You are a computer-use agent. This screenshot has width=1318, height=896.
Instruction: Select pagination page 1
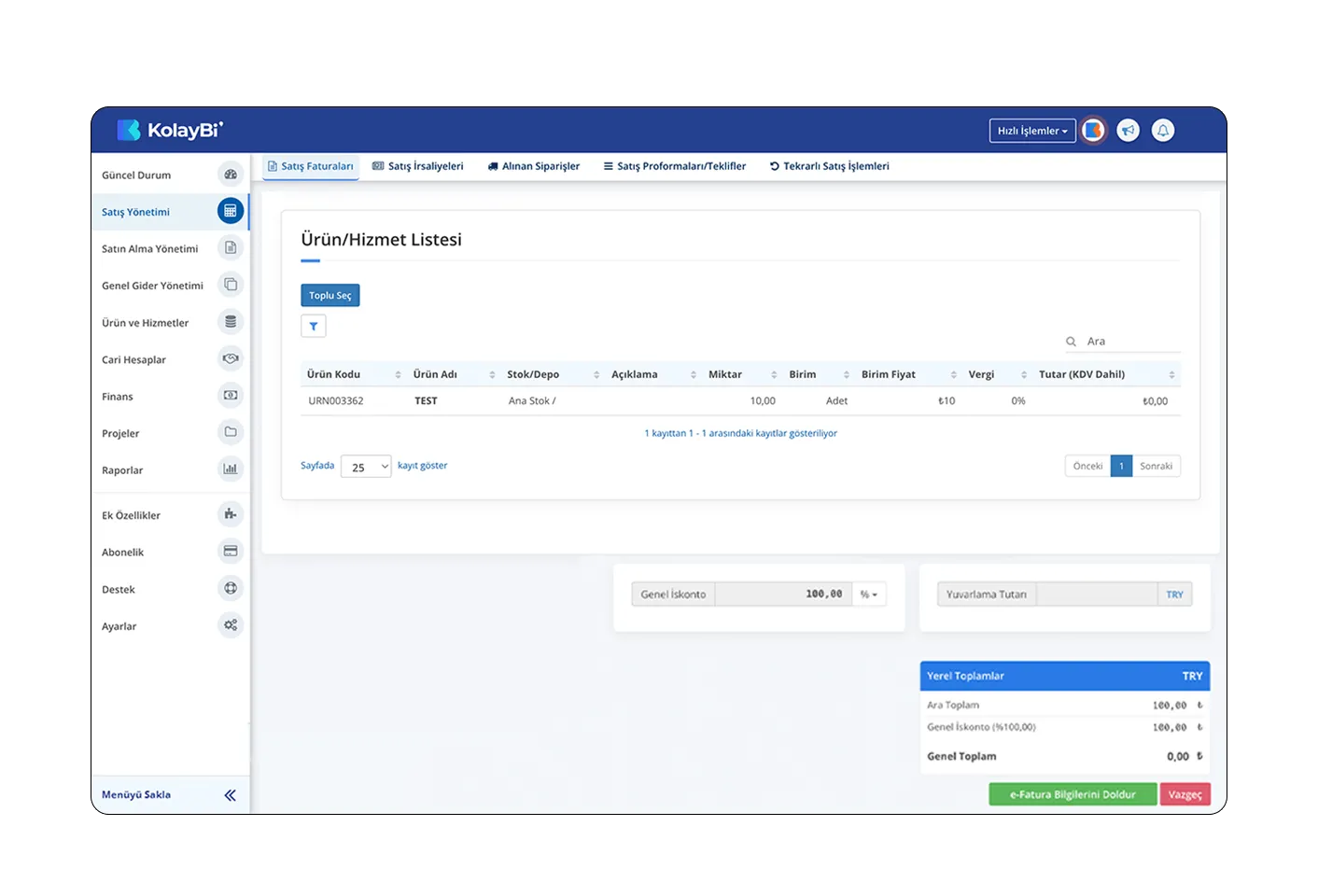[1122, 466]
